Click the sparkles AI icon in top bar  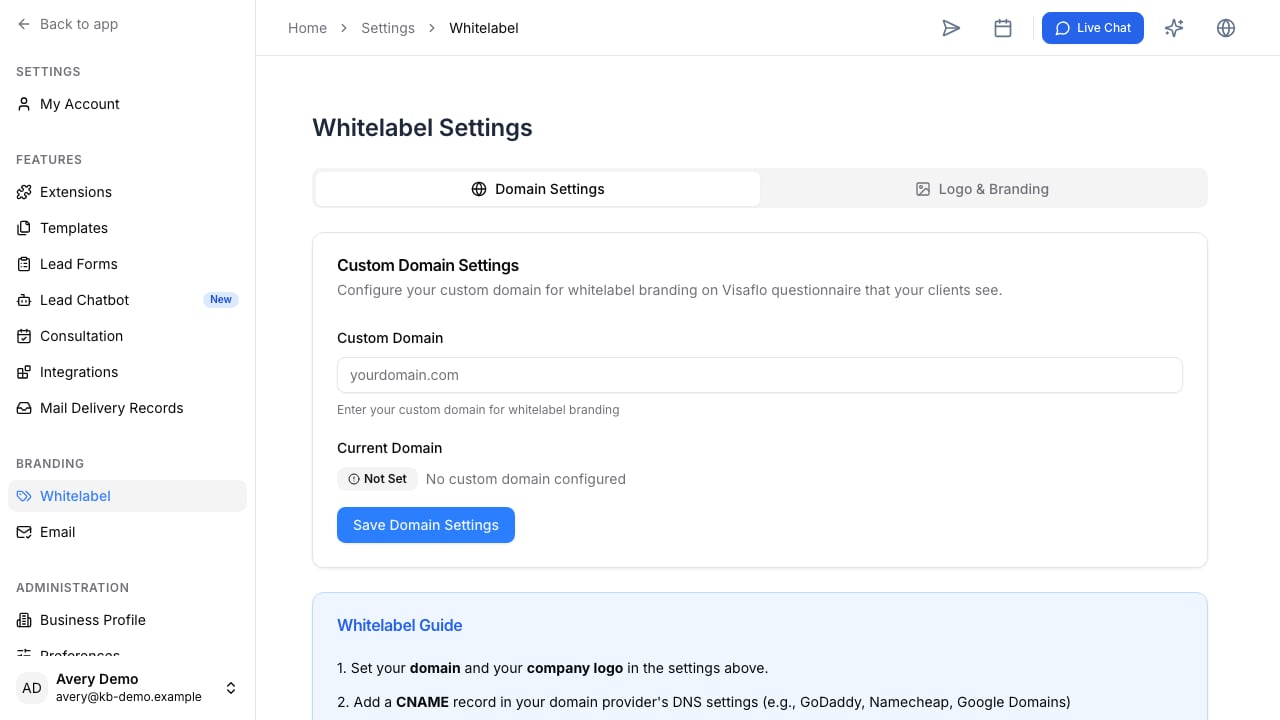(1174, 28)
